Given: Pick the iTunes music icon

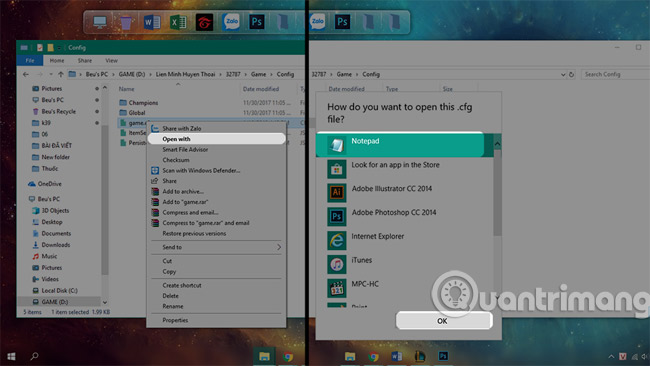Looking at the screenshot, I should tap(337, 264).
